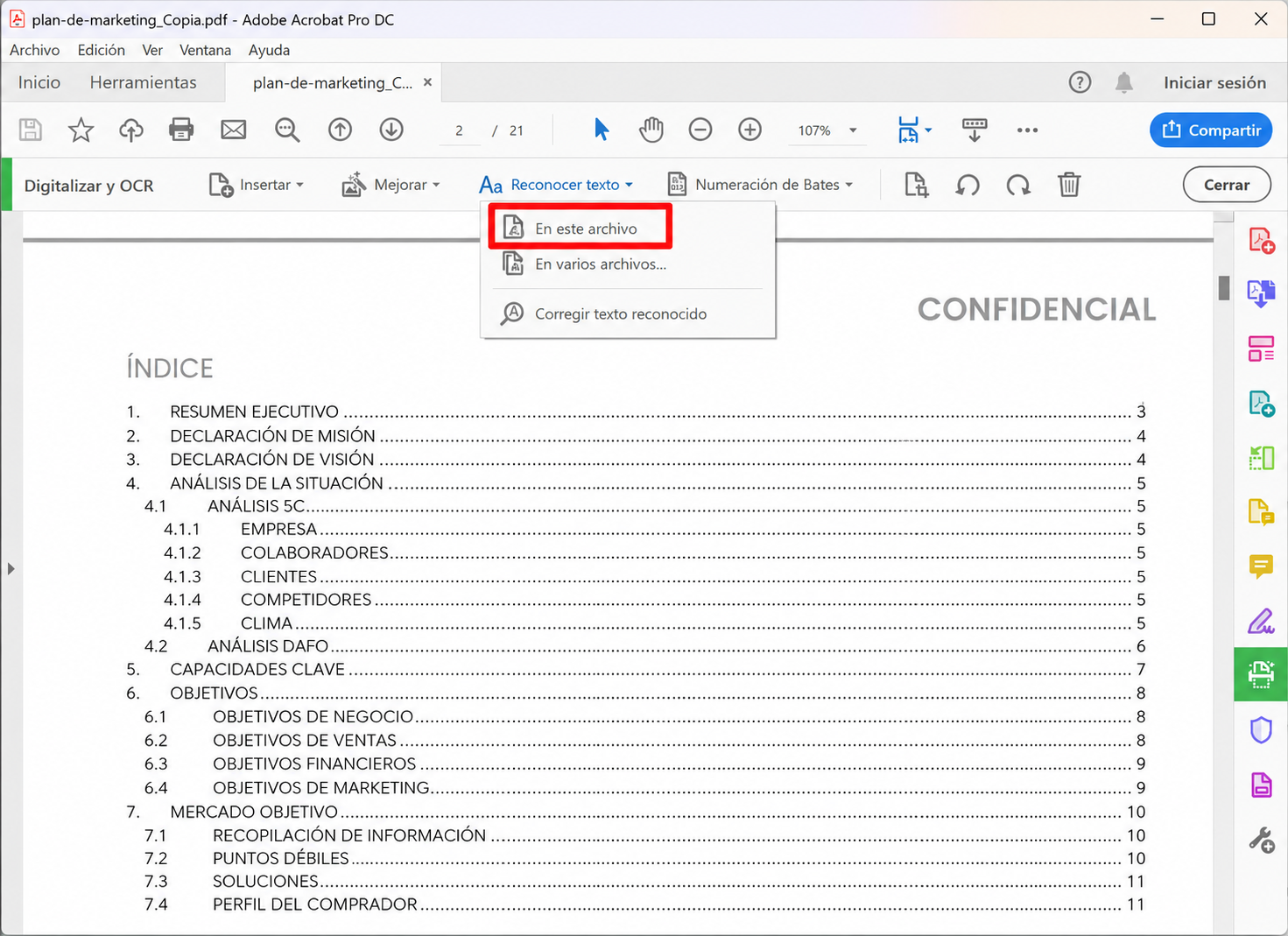Rotate page counterclockwise
Viewport: 1288px width, 936px height.
pos(968,185)
